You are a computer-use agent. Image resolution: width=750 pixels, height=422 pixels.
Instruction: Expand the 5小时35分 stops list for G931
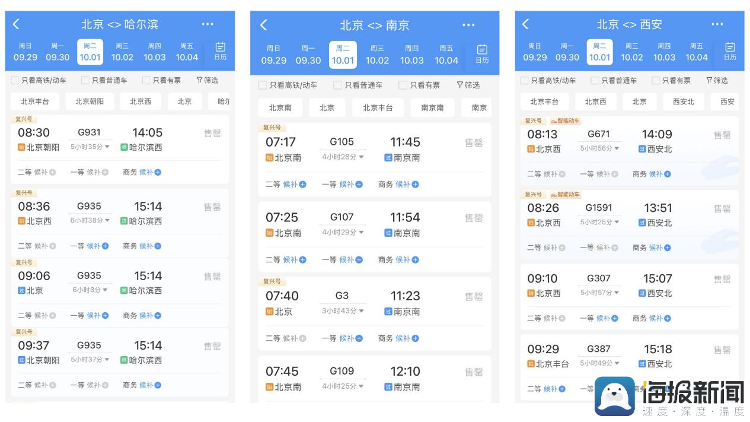click(90, 147)
